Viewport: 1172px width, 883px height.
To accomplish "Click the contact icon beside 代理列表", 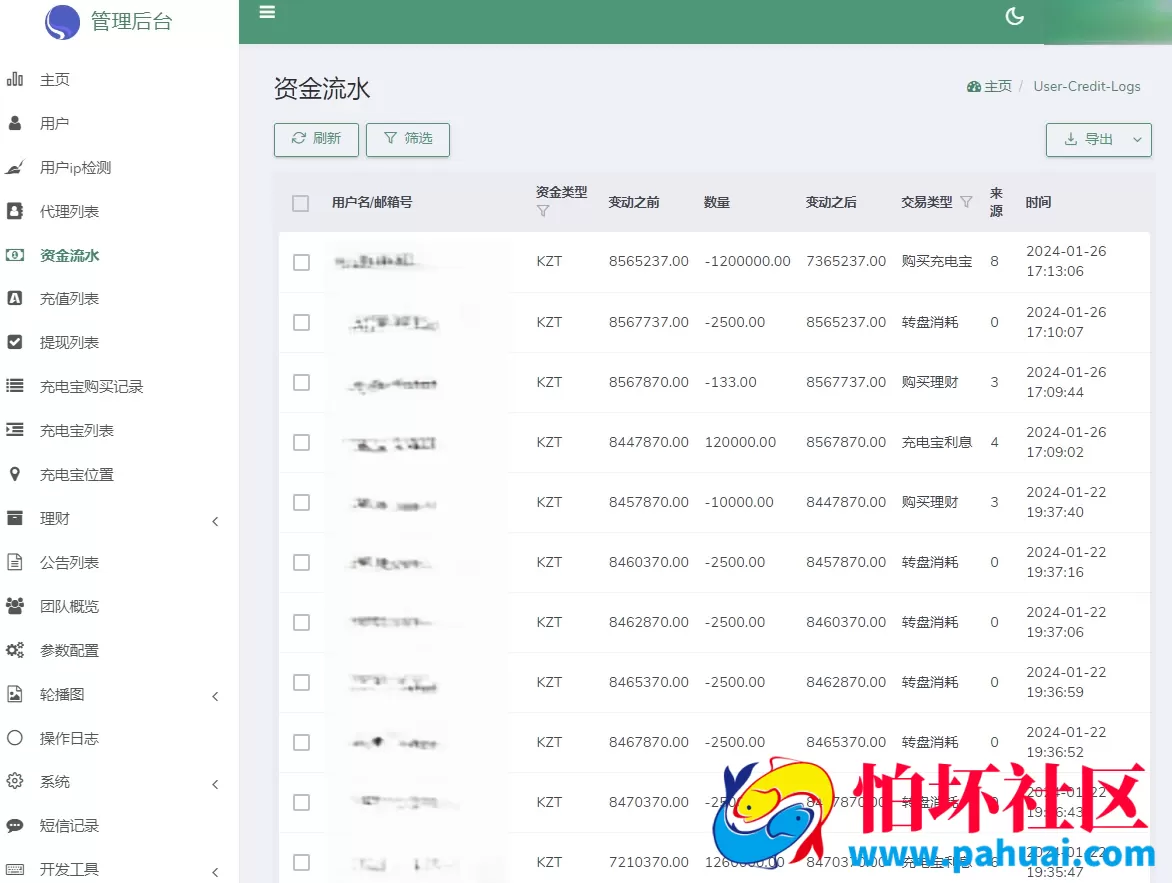I will (x=15, y=211).
